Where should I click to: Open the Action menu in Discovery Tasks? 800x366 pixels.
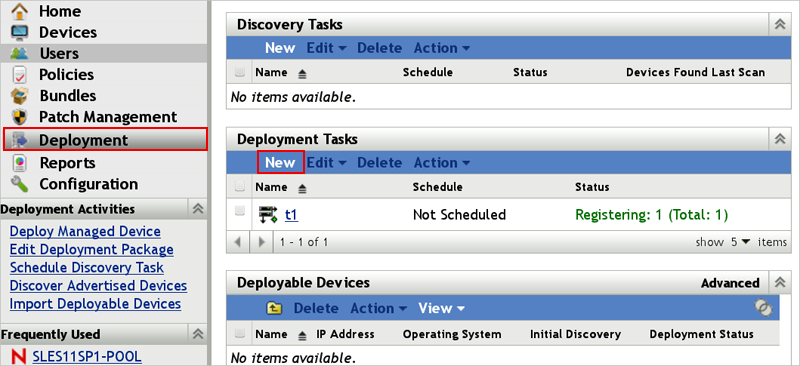(x=442, y=48)
